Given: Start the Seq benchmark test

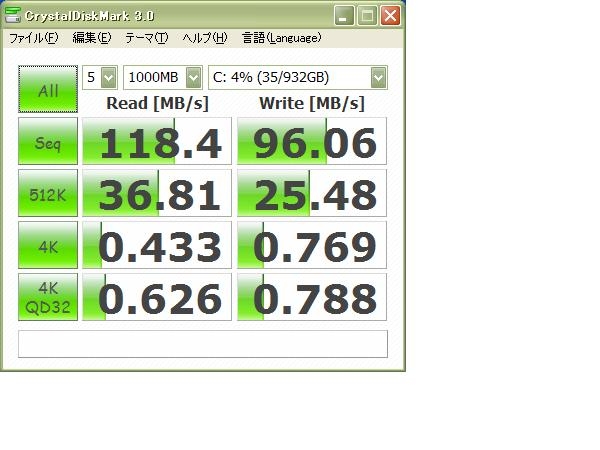Looking at the screenshot, I should point(48,141).
